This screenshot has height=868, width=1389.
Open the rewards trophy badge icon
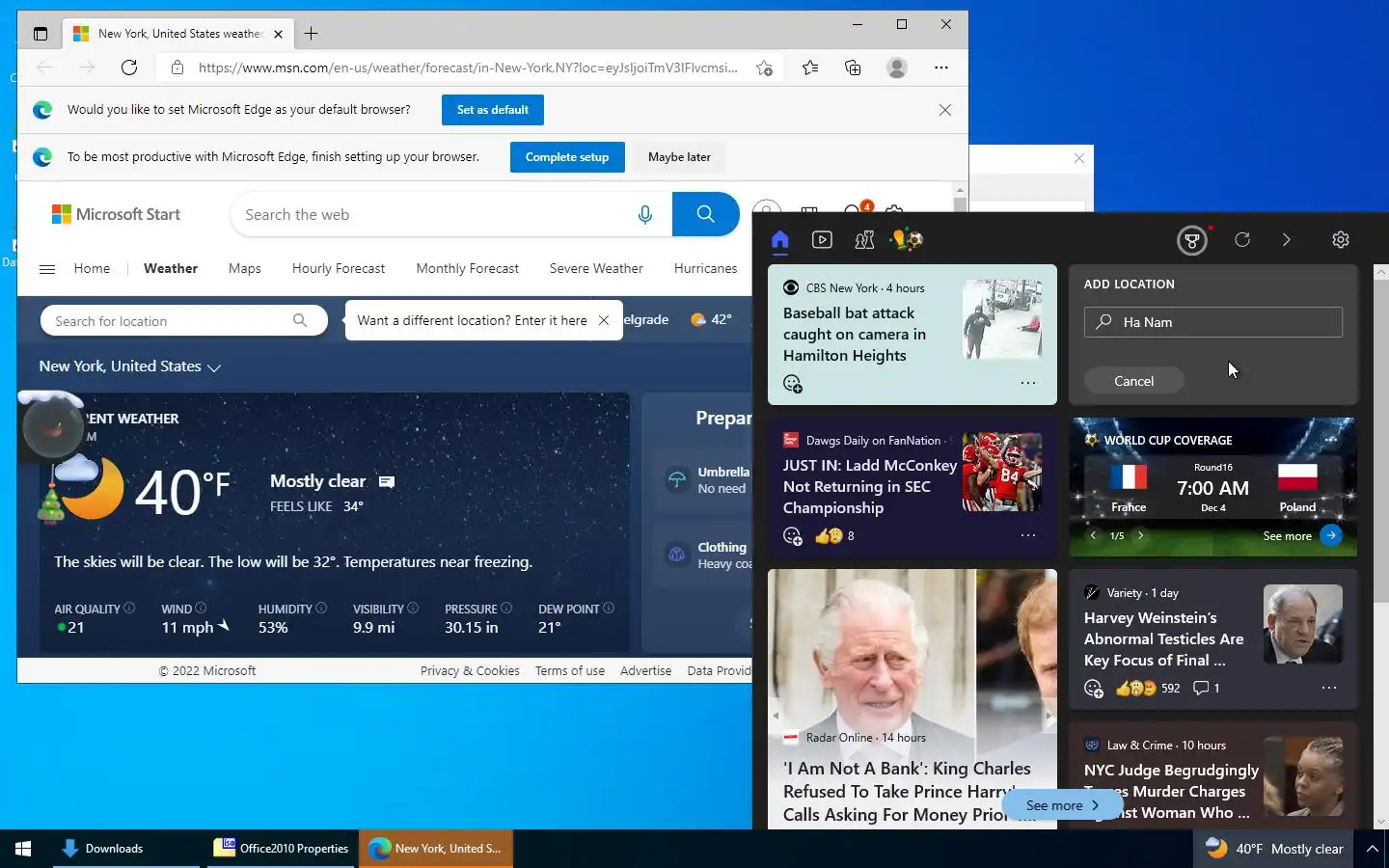(x=1192, y=240)
